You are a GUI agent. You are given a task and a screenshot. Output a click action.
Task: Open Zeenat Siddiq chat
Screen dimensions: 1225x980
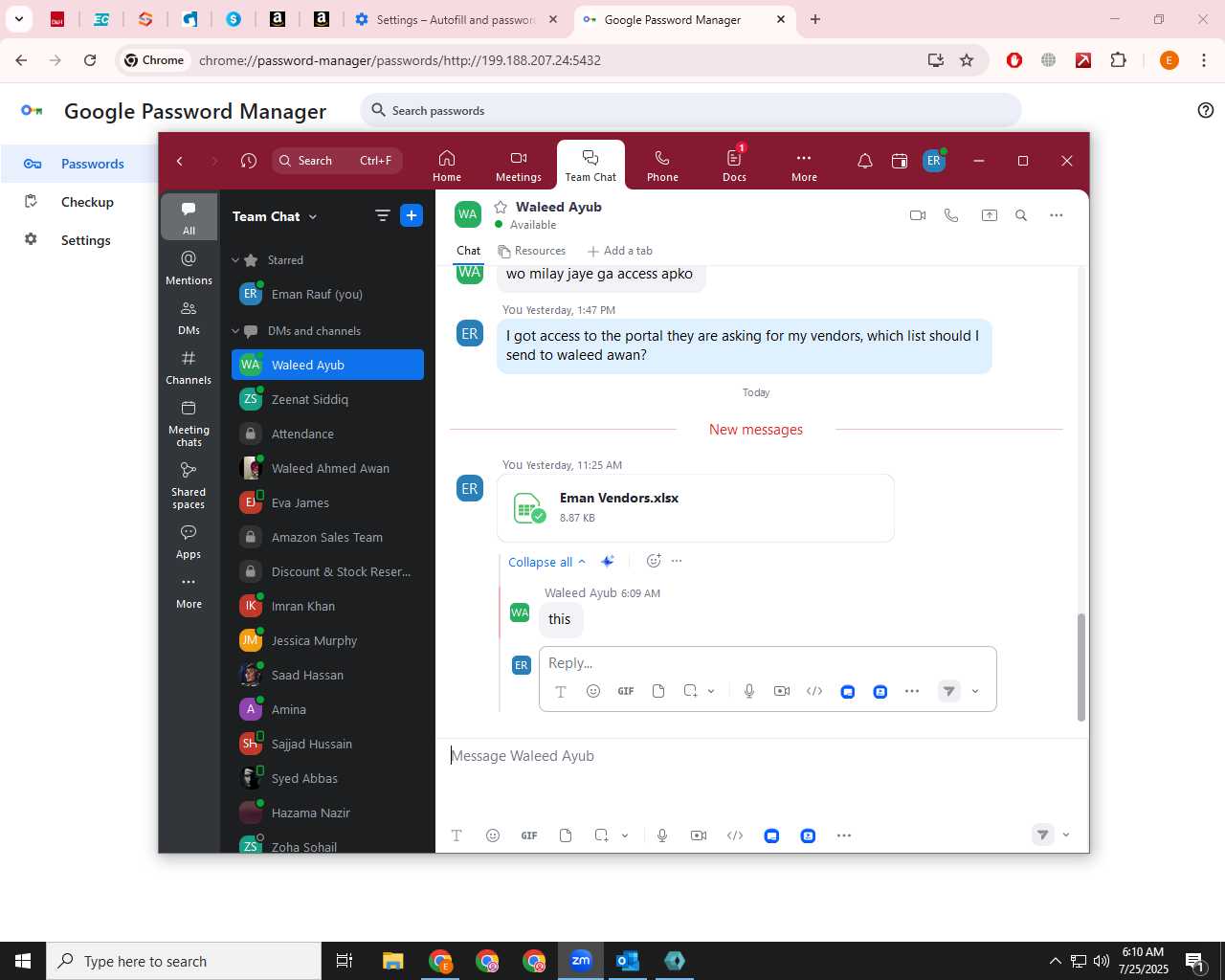pos(327,399)
